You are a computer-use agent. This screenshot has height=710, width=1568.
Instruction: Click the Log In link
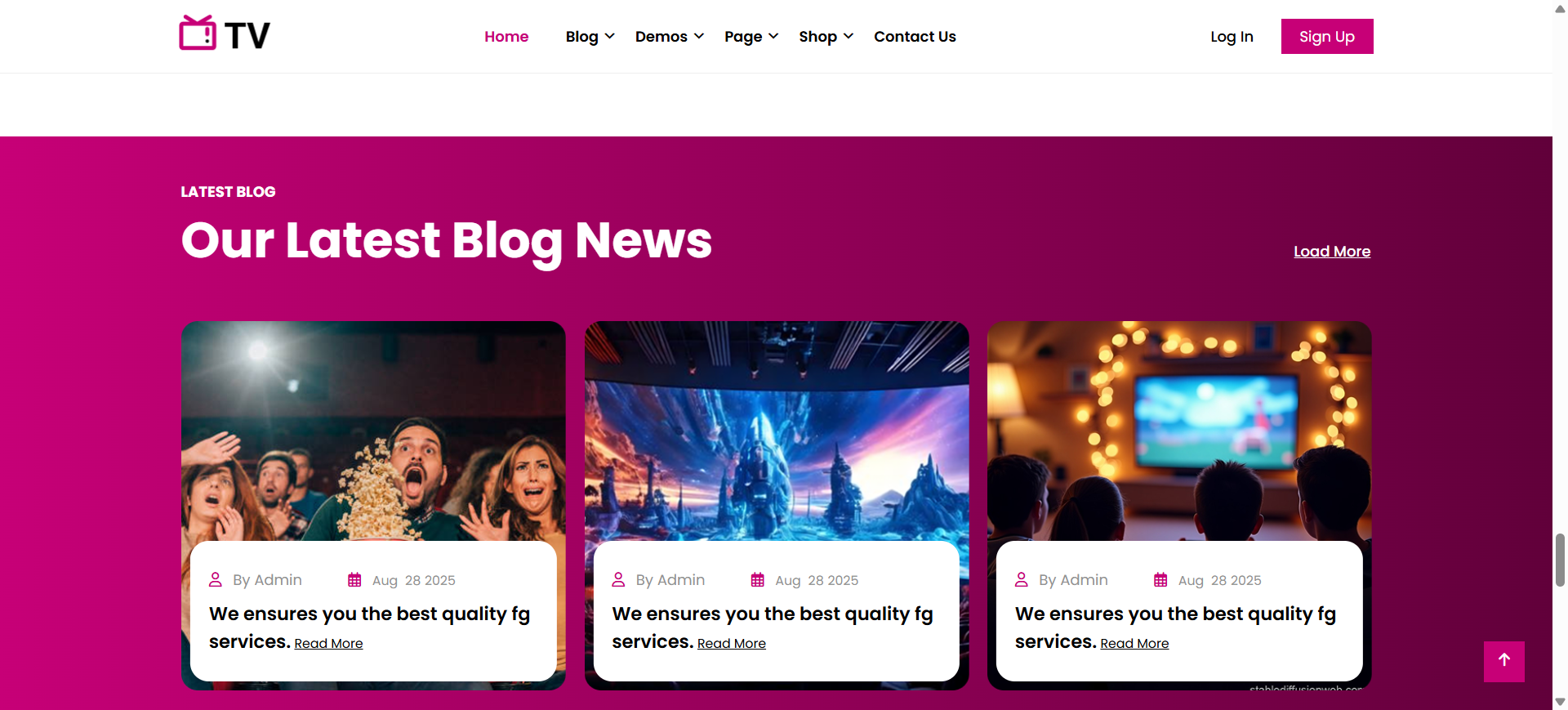point(1232,37)
